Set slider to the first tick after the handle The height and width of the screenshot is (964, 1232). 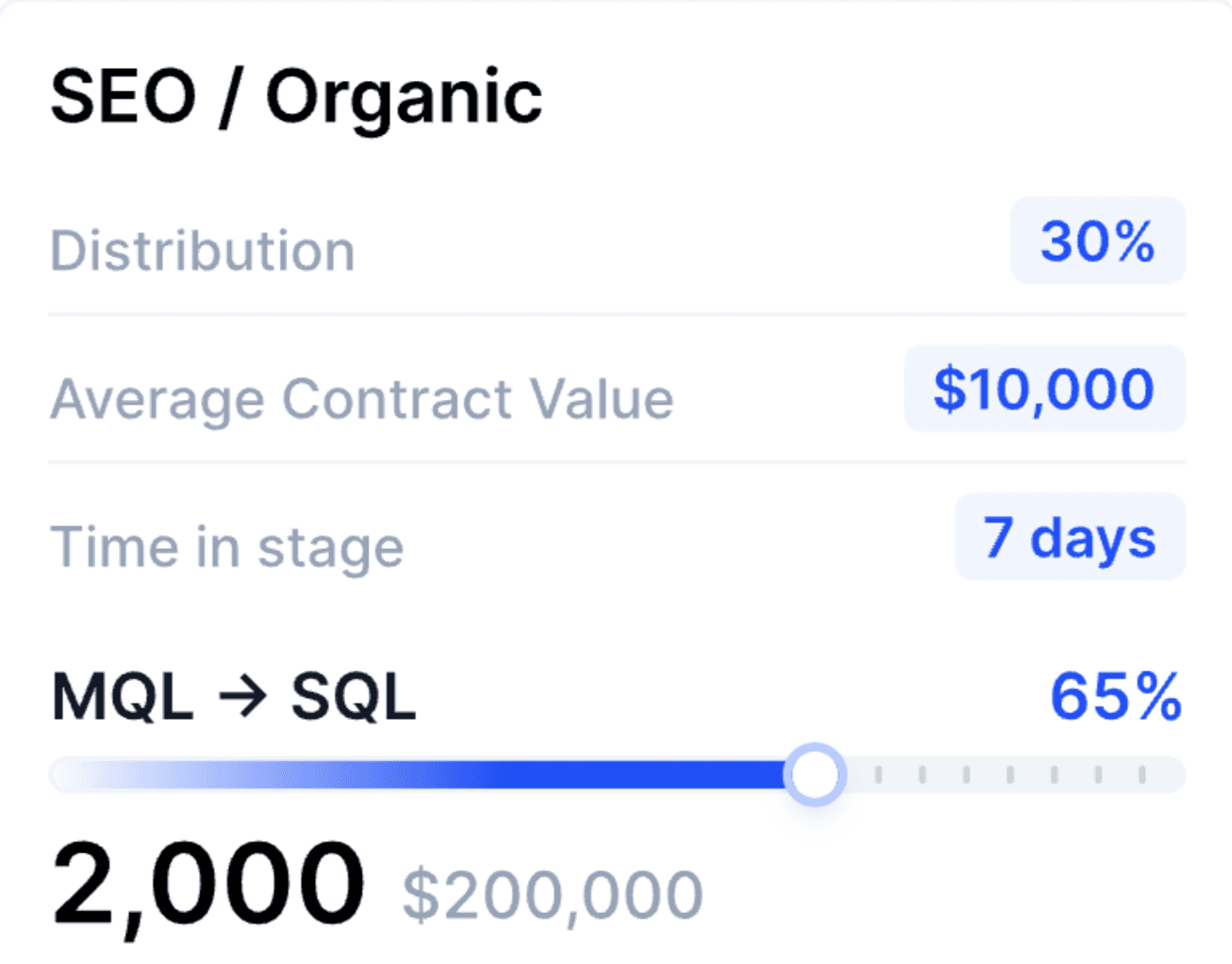pyautogui.click(x=878, y=774)
